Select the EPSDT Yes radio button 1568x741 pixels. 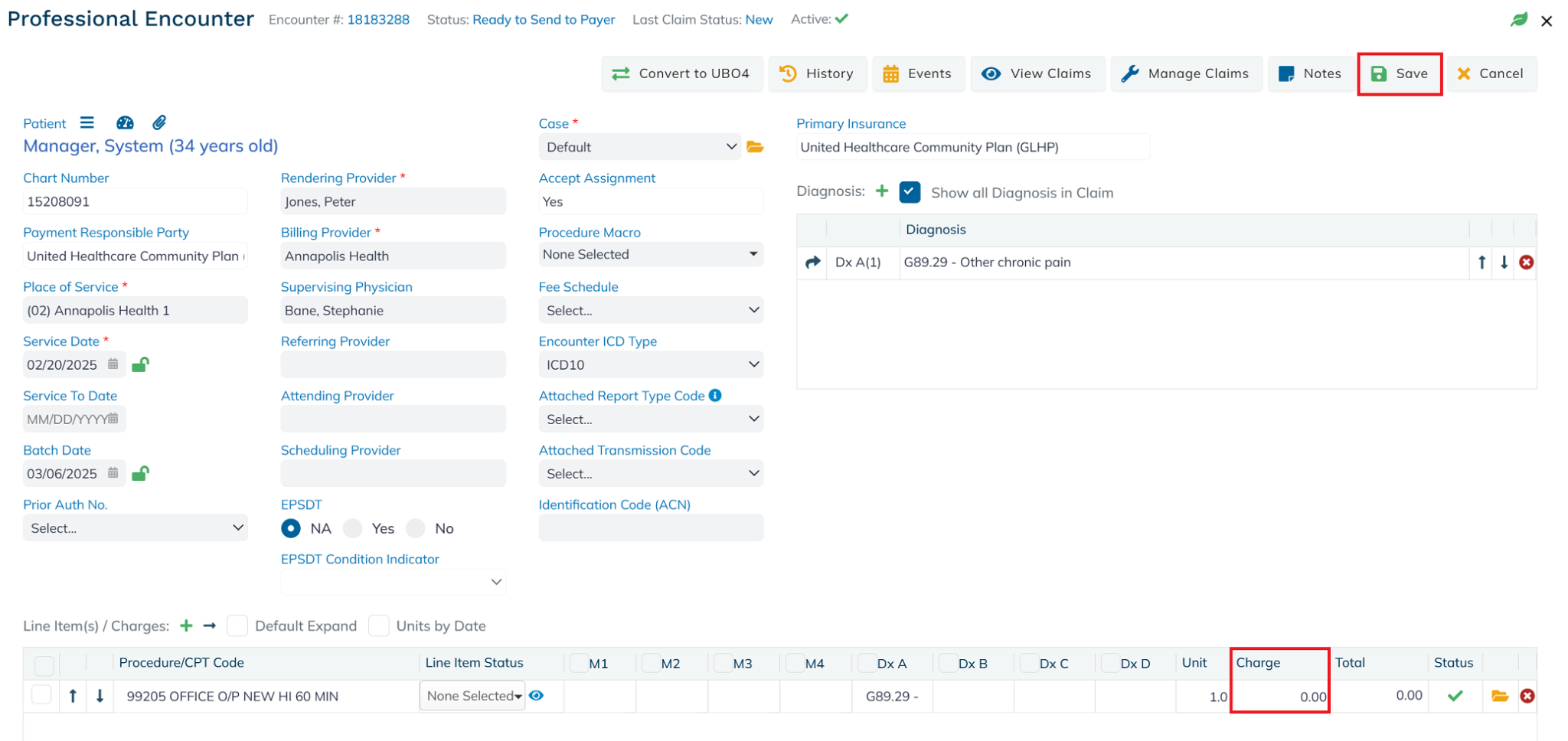click(353, 529)
